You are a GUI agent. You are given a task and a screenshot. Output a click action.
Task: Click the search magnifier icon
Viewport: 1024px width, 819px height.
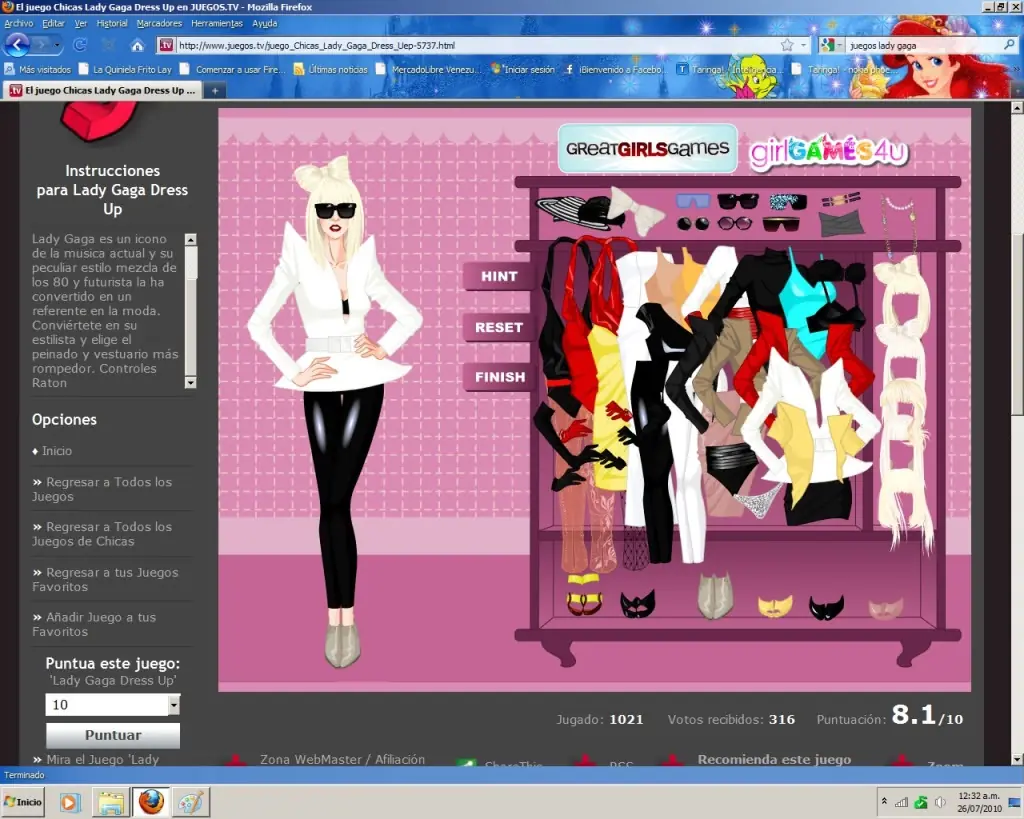1009,45
